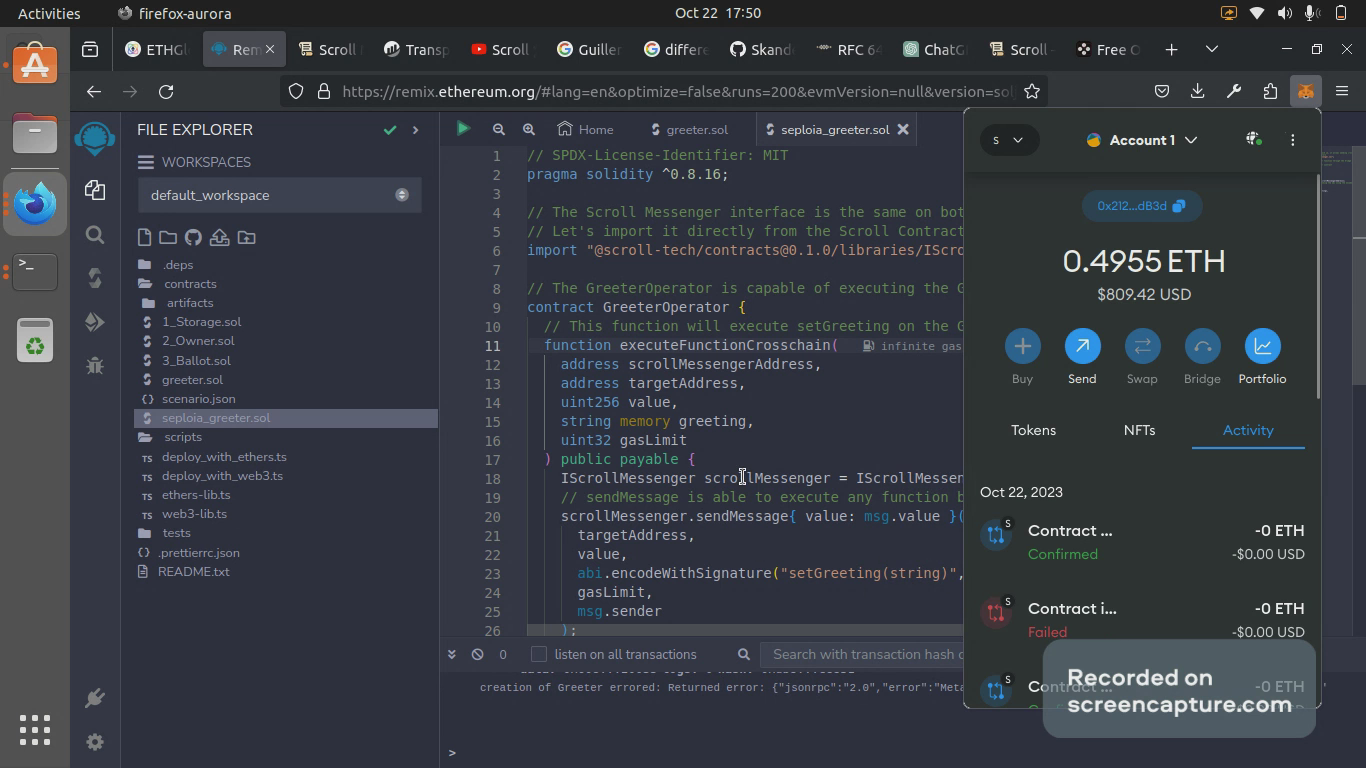Open deploy_with_ethers.ts script
The width and height of the screenshot is (1366, 768).
[x=224, y=457]
